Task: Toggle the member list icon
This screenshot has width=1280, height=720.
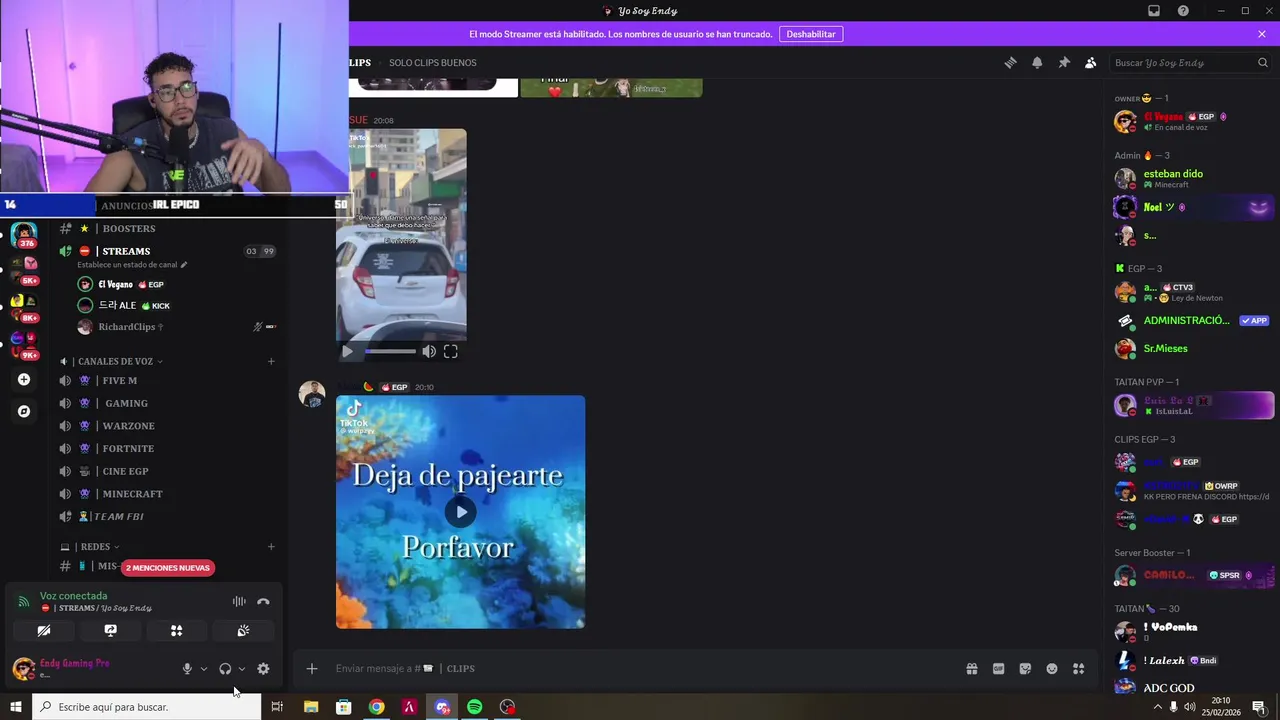Action: coord(1090,62)
